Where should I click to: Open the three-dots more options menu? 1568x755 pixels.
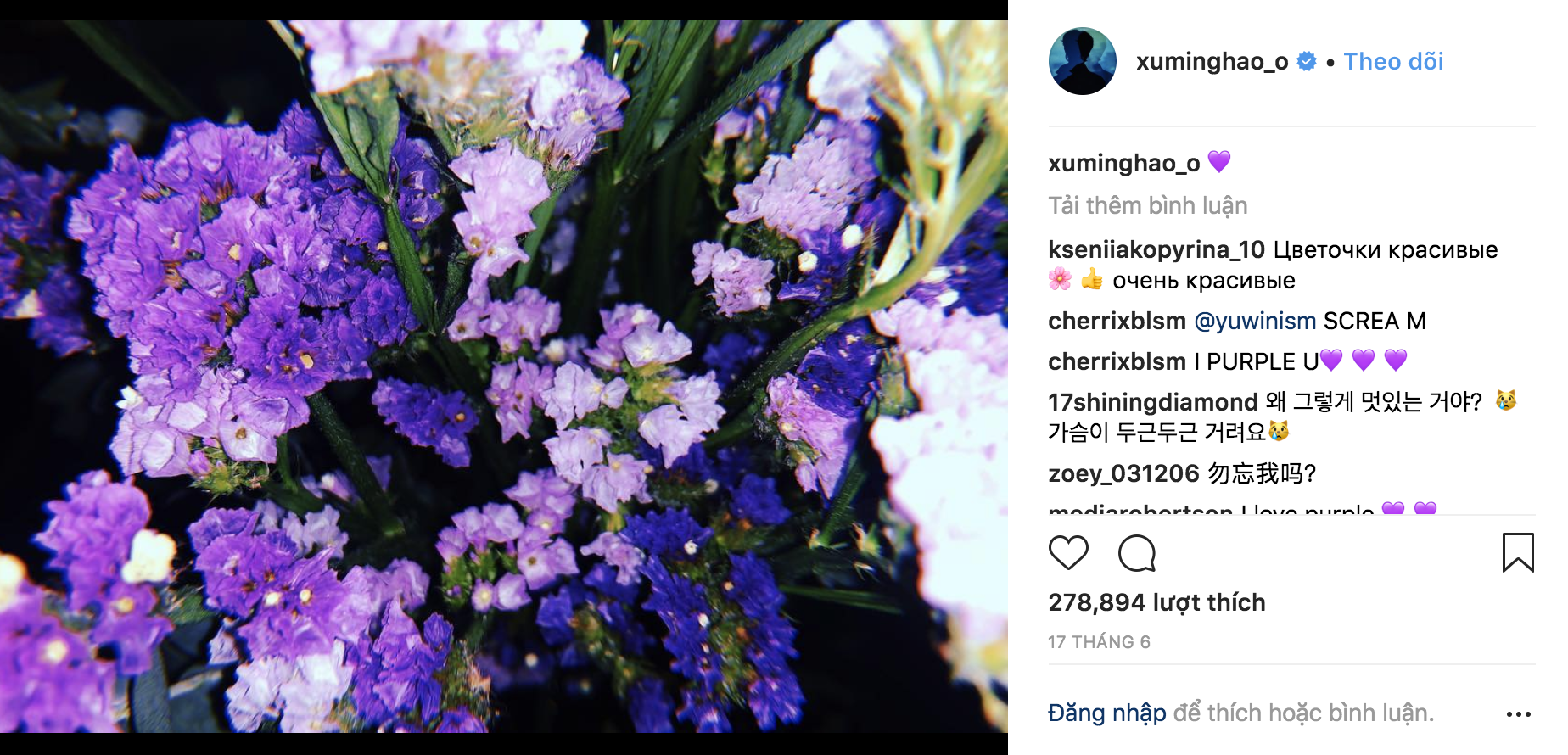1518,714
